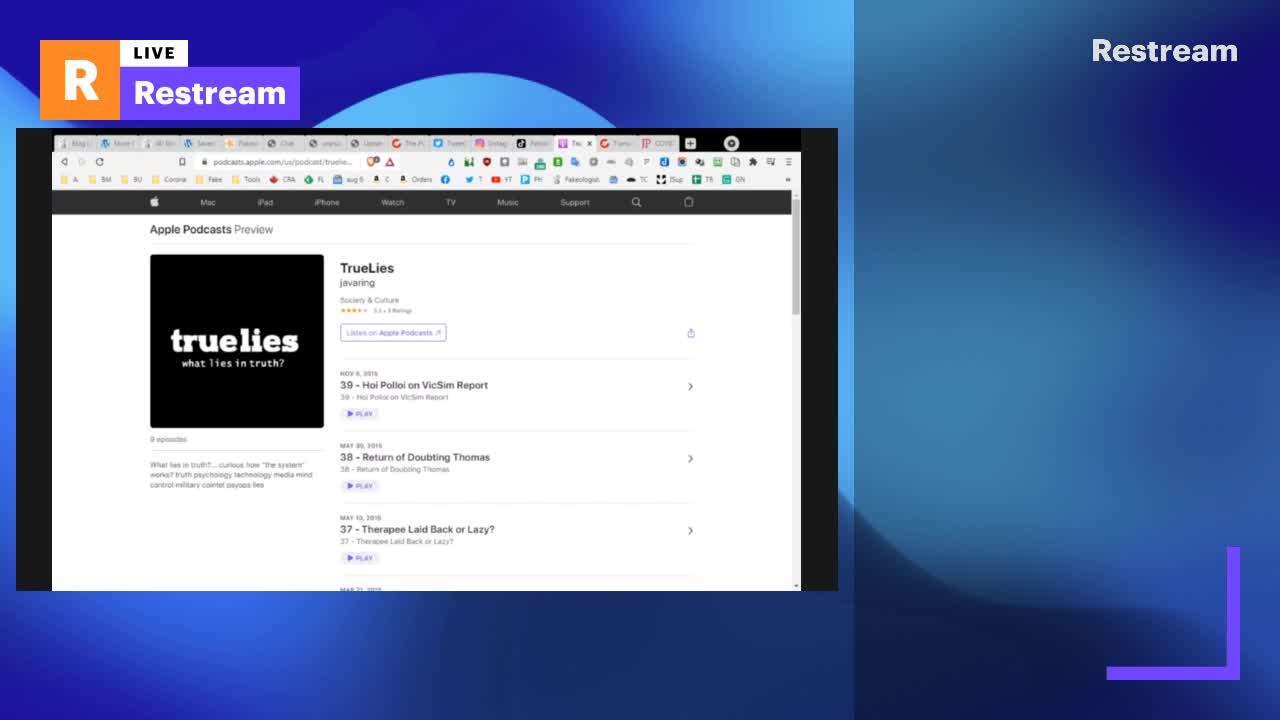Click the browser forward arrow
The width and height of the screenshot is (1280, 720).
[82, 162]
